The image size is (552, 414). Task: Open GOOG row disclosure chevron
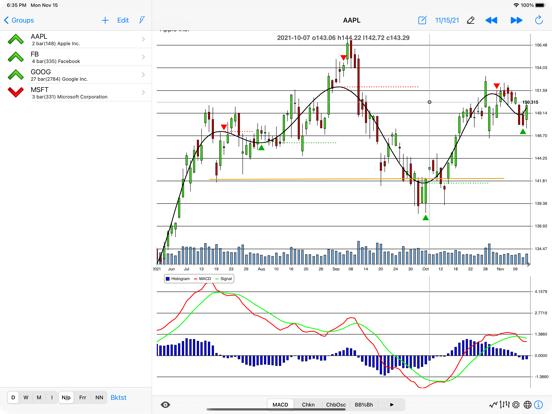point(143,75)
